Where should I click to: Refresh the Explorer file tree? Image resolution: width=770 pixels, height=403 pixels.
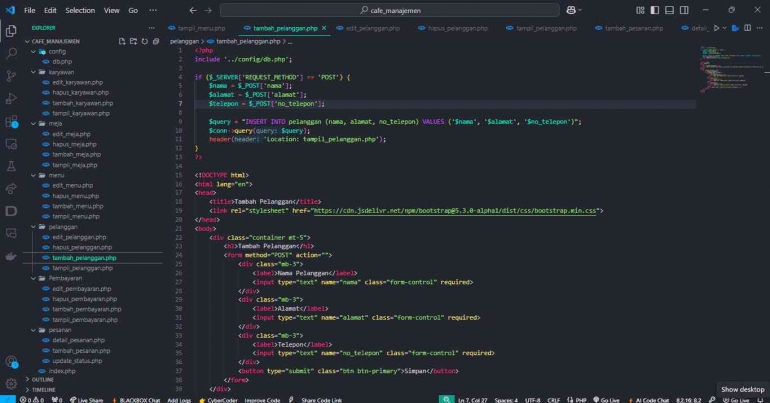144,41
